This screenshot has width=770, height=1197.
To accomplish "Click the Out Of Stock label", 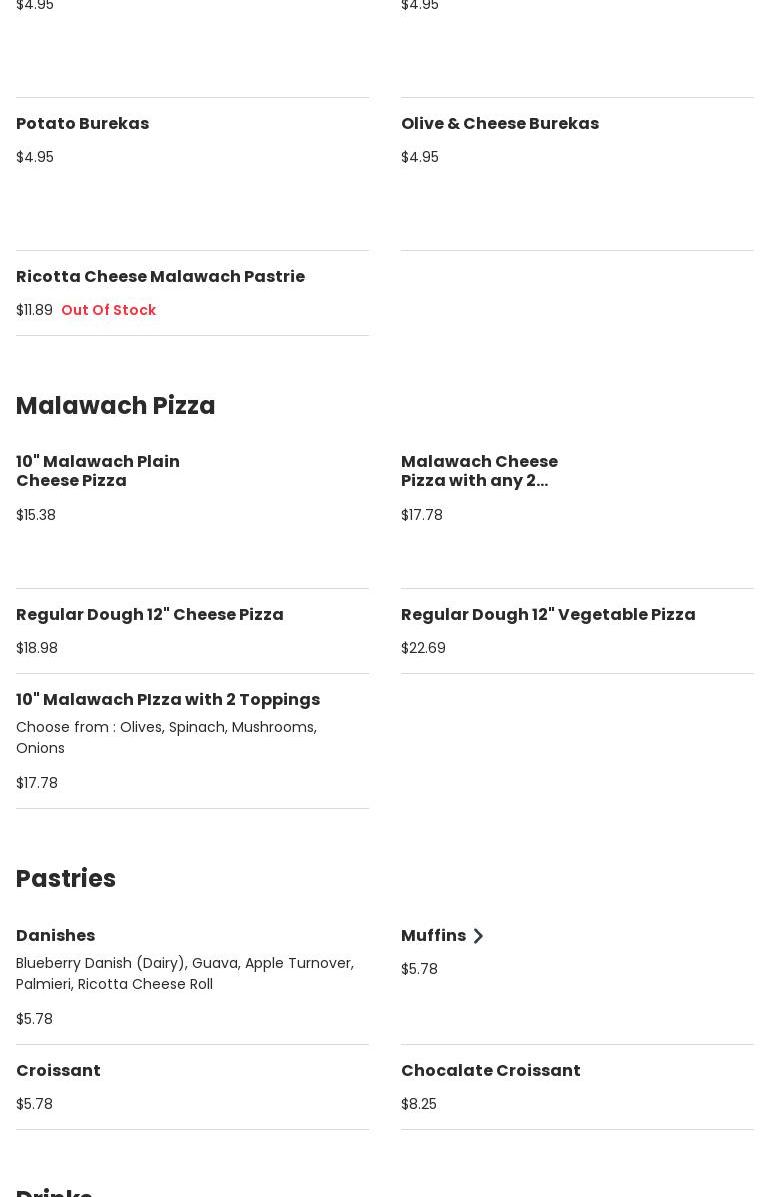I will [x=108, y=310].
